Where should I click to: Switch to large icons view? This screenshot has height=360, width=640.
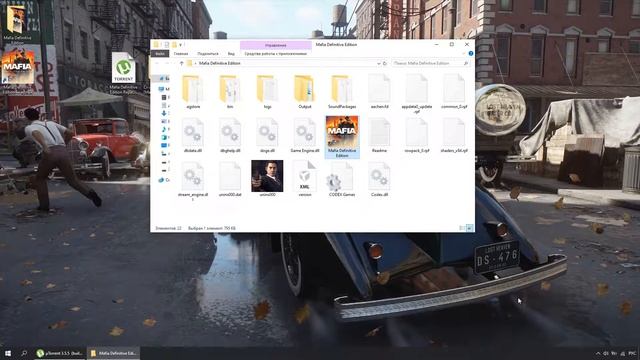point(469,228)
